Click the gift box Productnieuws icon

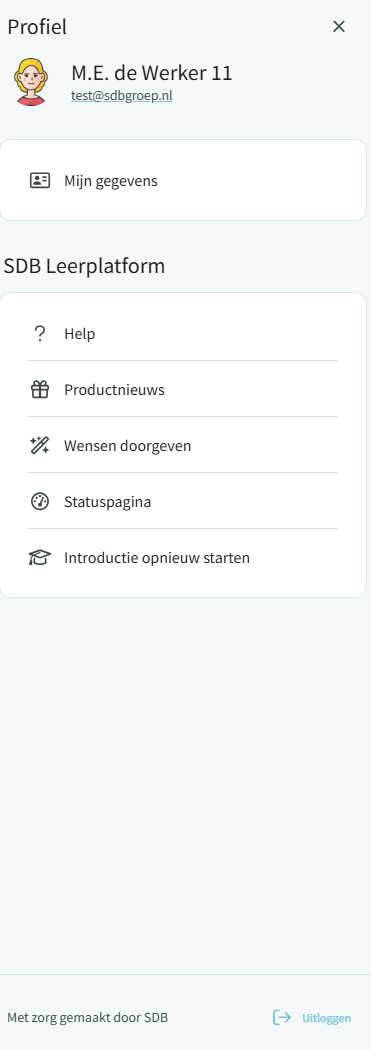point(40,389)
